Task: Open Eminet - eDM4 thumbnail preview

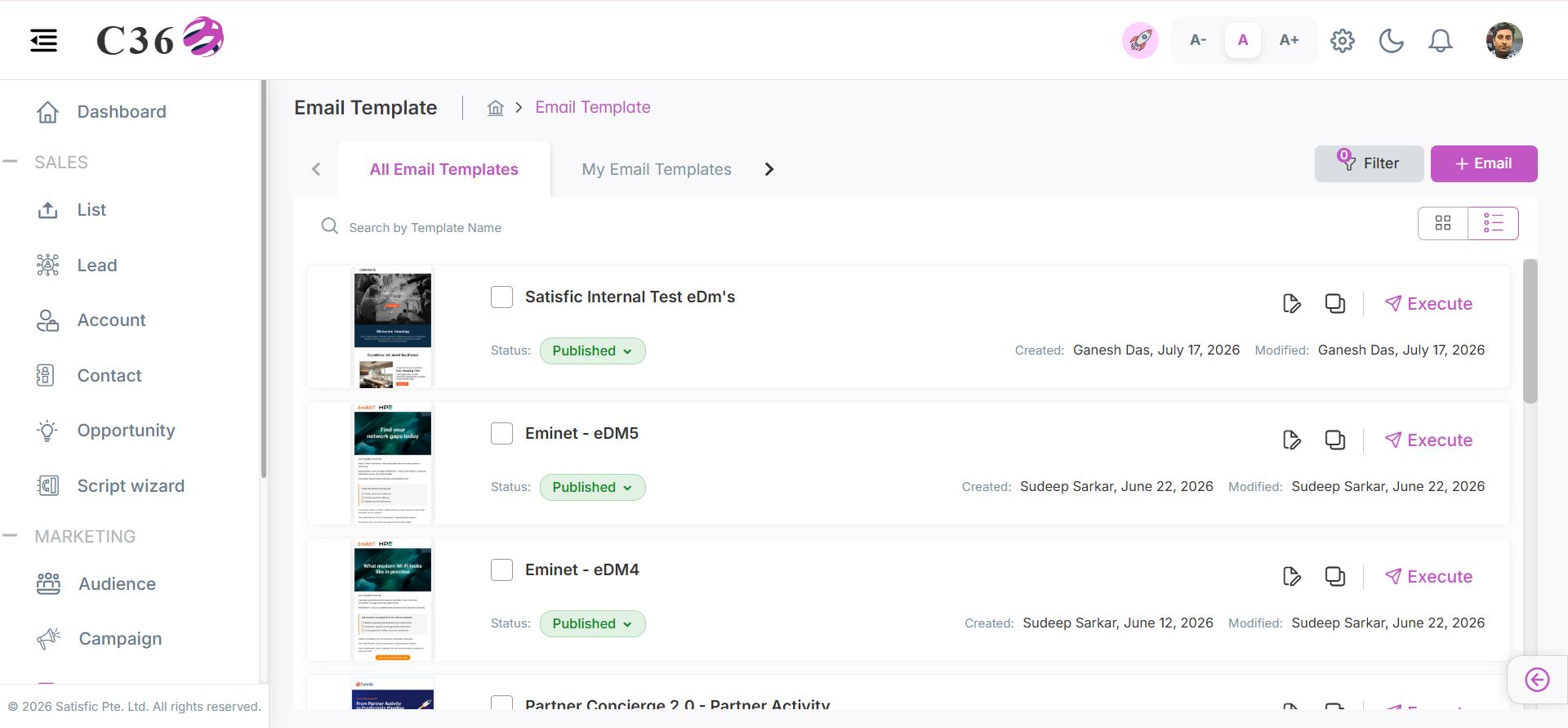Action: [x=393, y=600]
